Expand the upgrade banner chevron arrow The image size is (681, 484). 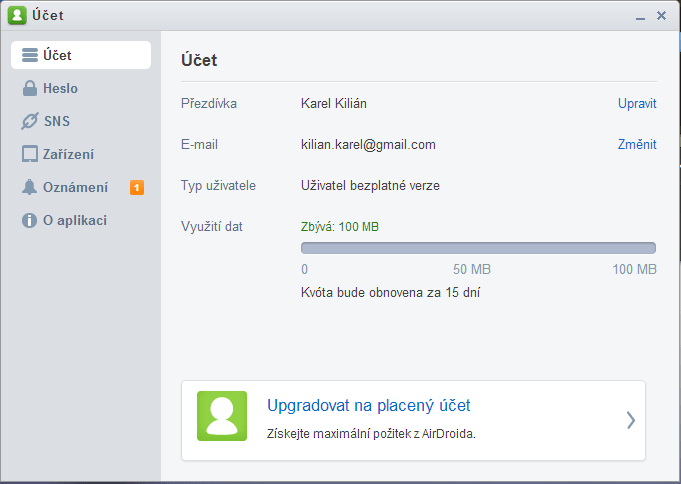pyautogui.click(x=631, y=420)
